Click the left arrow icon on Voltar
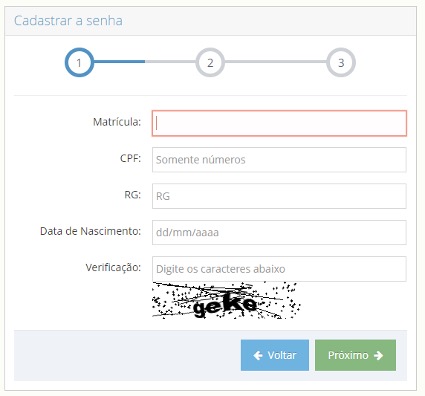The width and height of the screenshot is (425, 396). [258, 356]
